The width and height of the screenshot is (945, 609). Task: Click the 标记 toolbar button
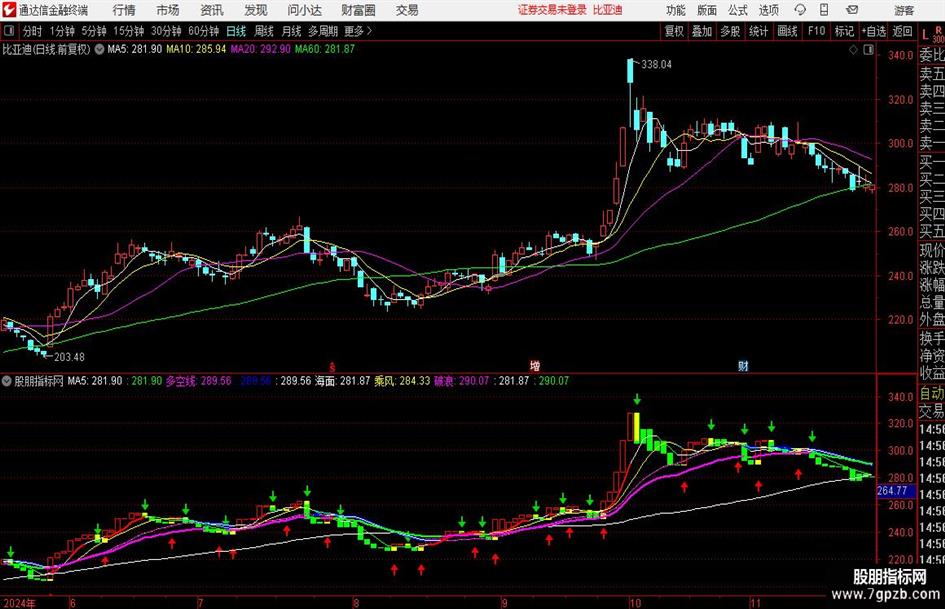click(x=844, y=31)
